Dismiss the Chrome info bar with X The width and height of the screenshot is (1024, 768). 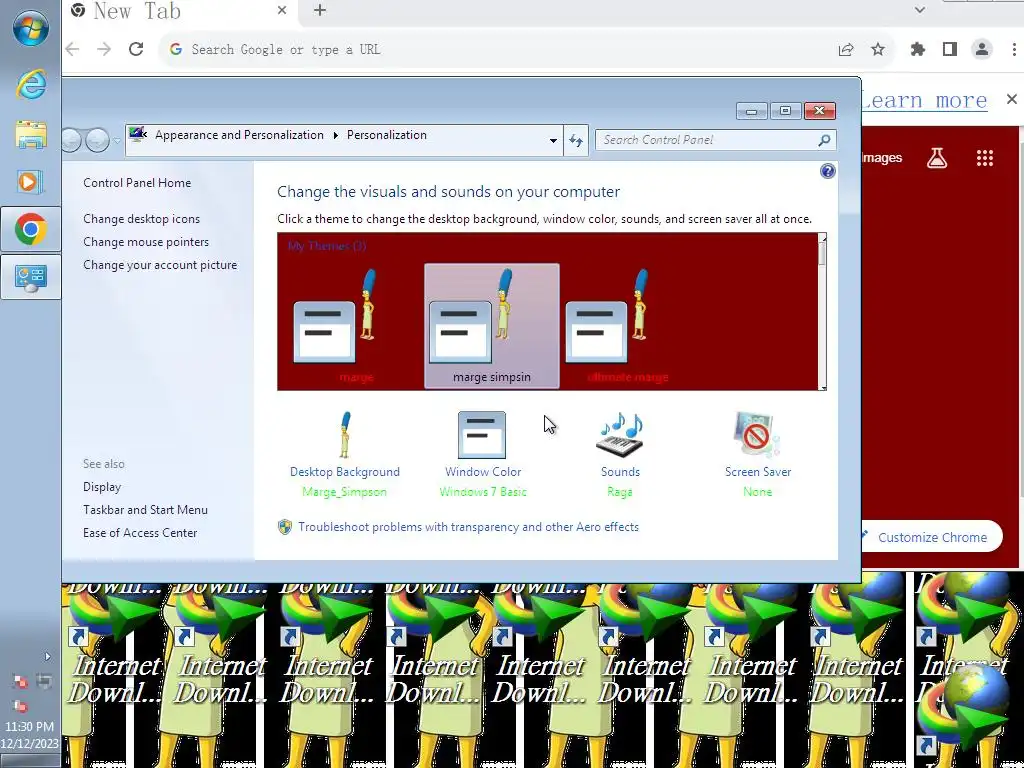pos(1012,99)
